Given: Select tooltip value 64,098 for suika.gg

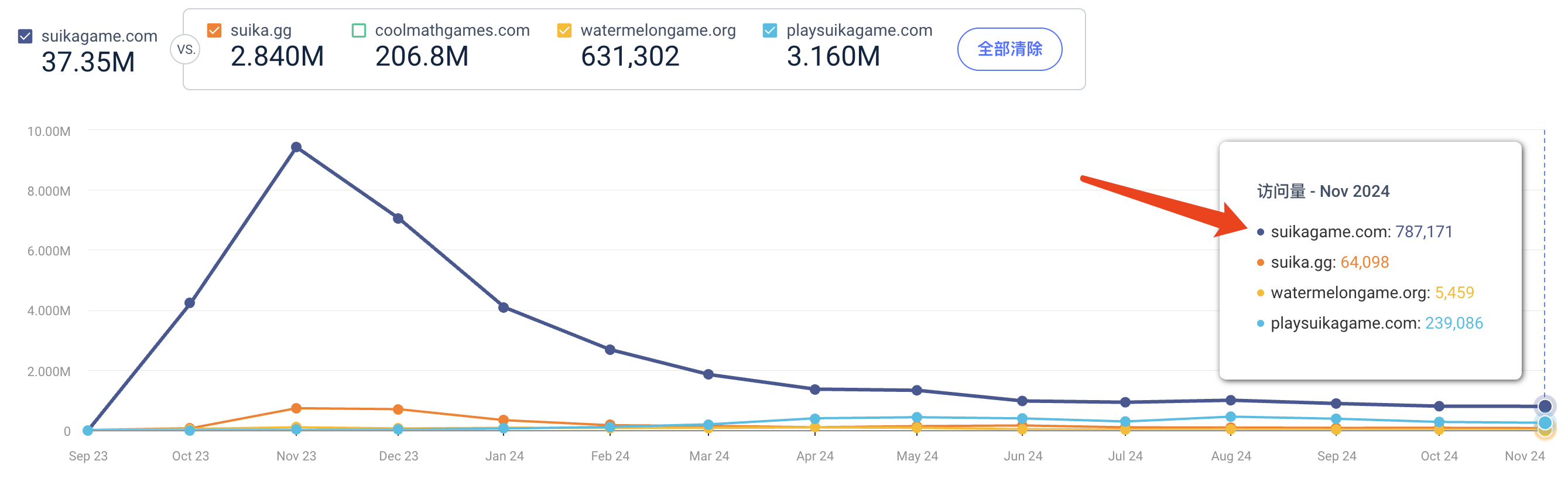Looking at the screenshot, I should [1365, 262].
